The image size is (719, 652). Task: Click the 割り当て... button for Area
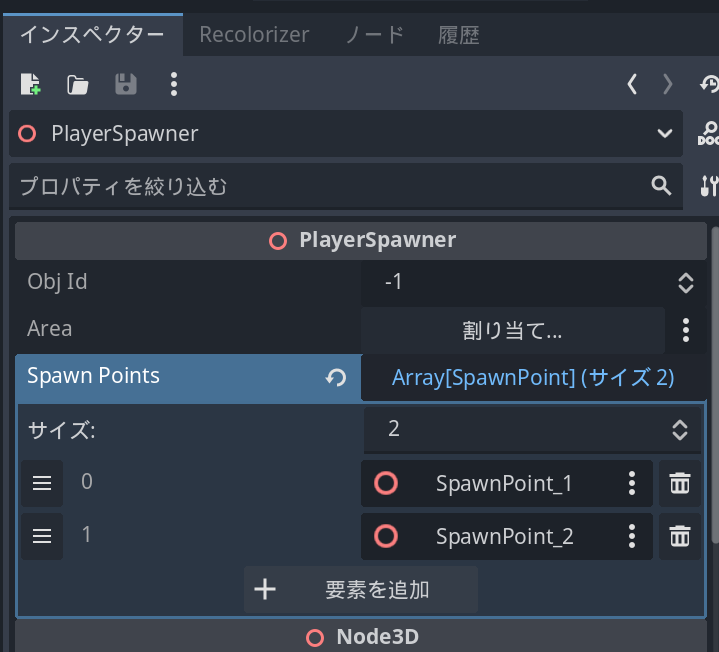pyautogui.click(x=512, y=330)
